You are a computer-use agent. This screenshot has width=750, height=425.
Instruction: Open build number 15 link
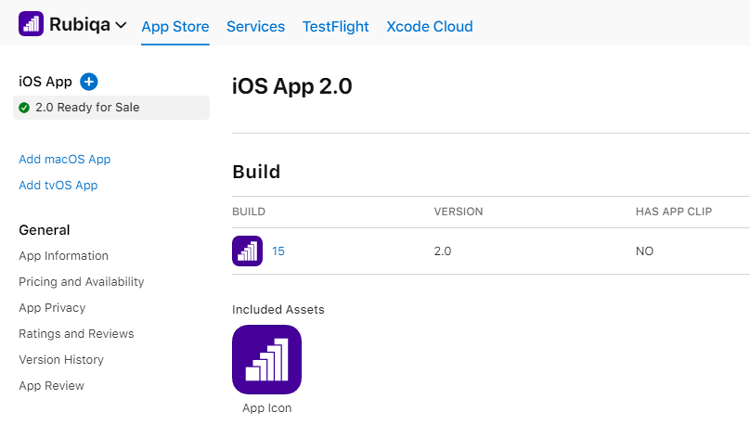(278, 251)
